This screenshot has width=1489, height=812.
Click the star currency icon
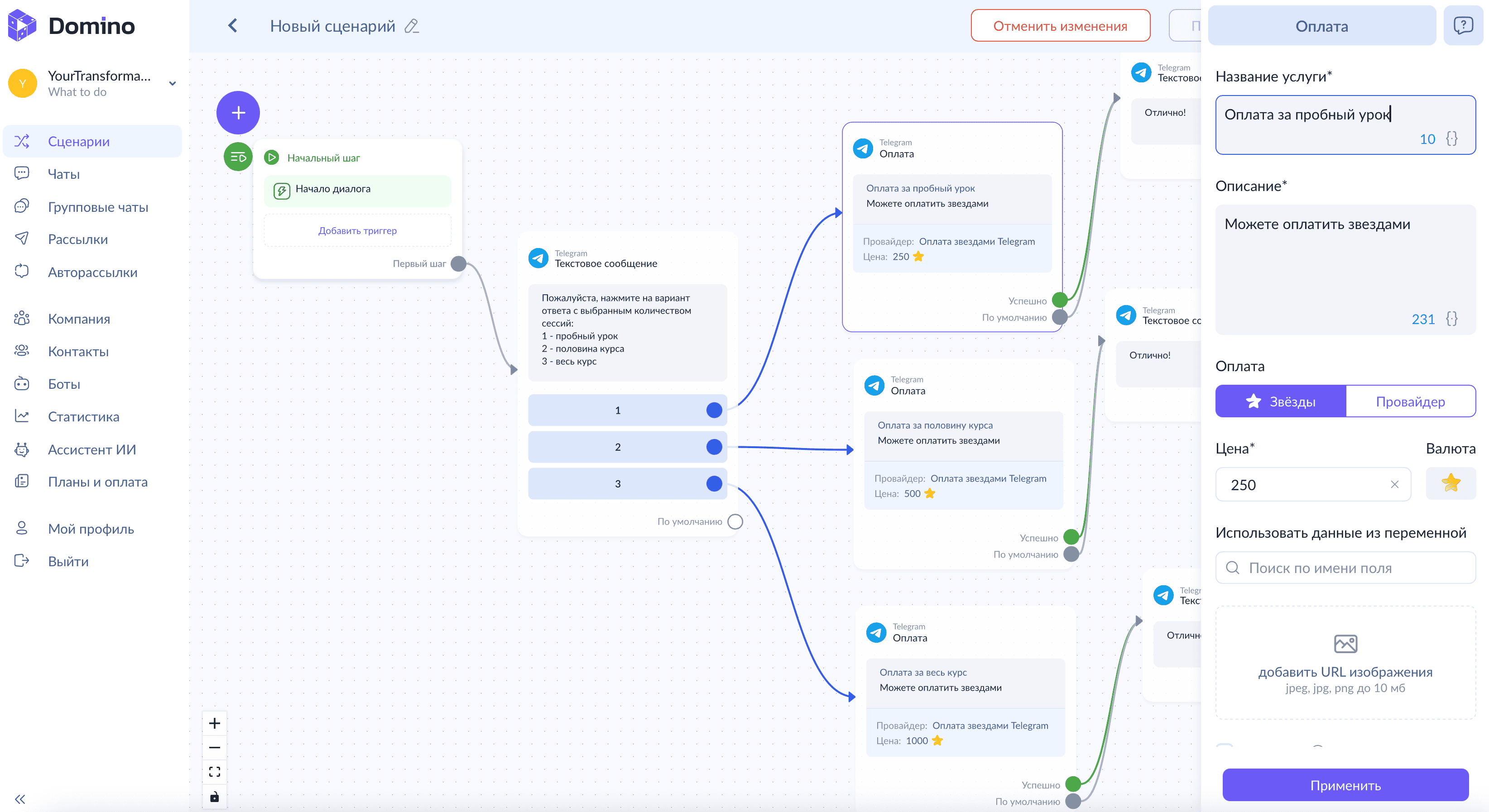point(1451,483)
